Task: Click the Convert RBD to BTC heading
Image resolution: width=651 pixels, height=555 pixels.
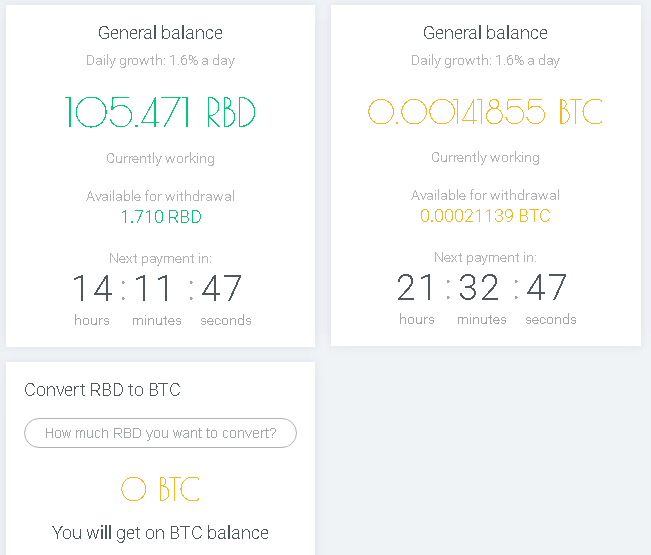Action: click(x=102, y=390)
